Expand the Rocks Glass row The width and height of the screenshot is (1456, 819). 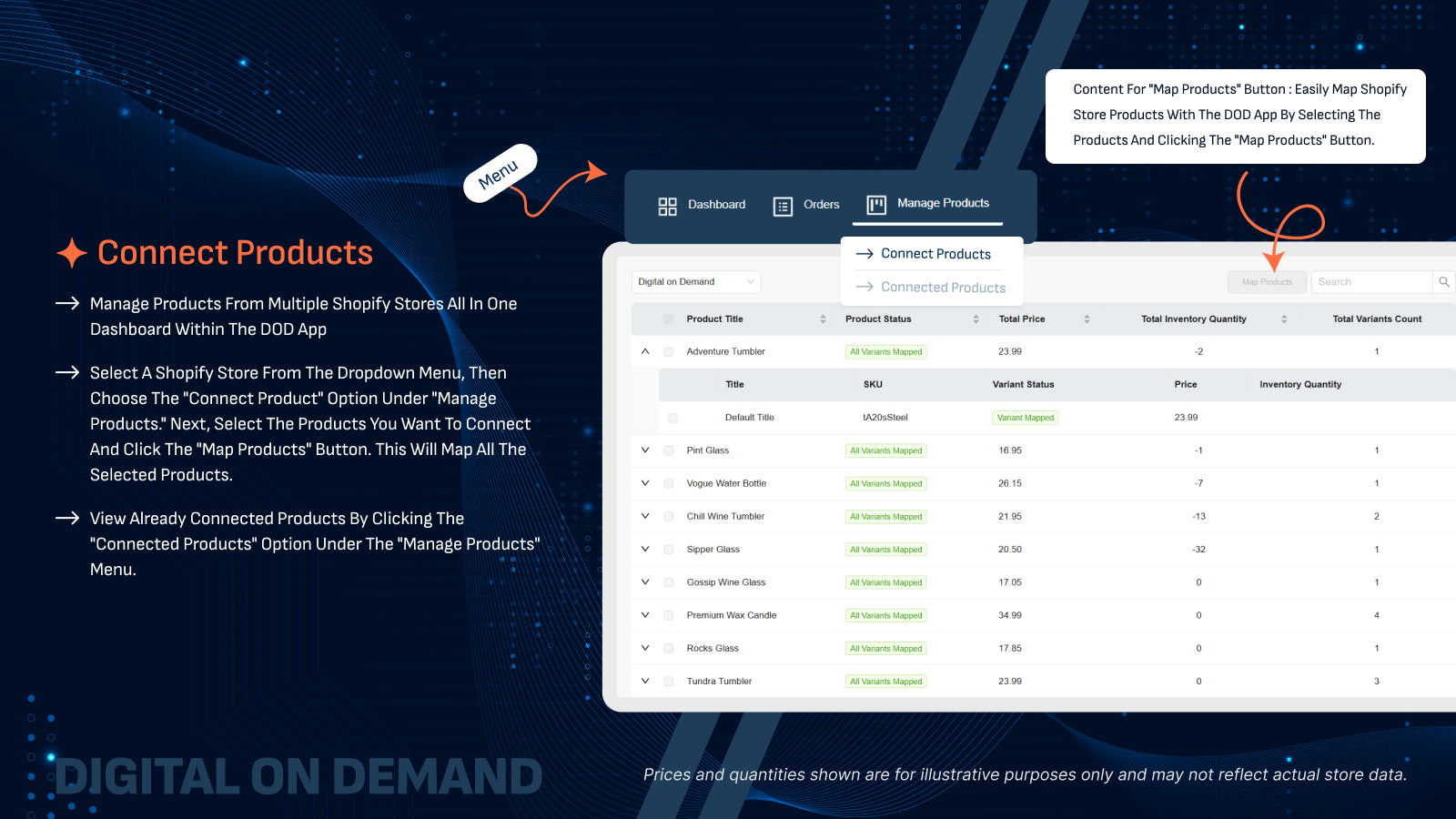(645, 648)
